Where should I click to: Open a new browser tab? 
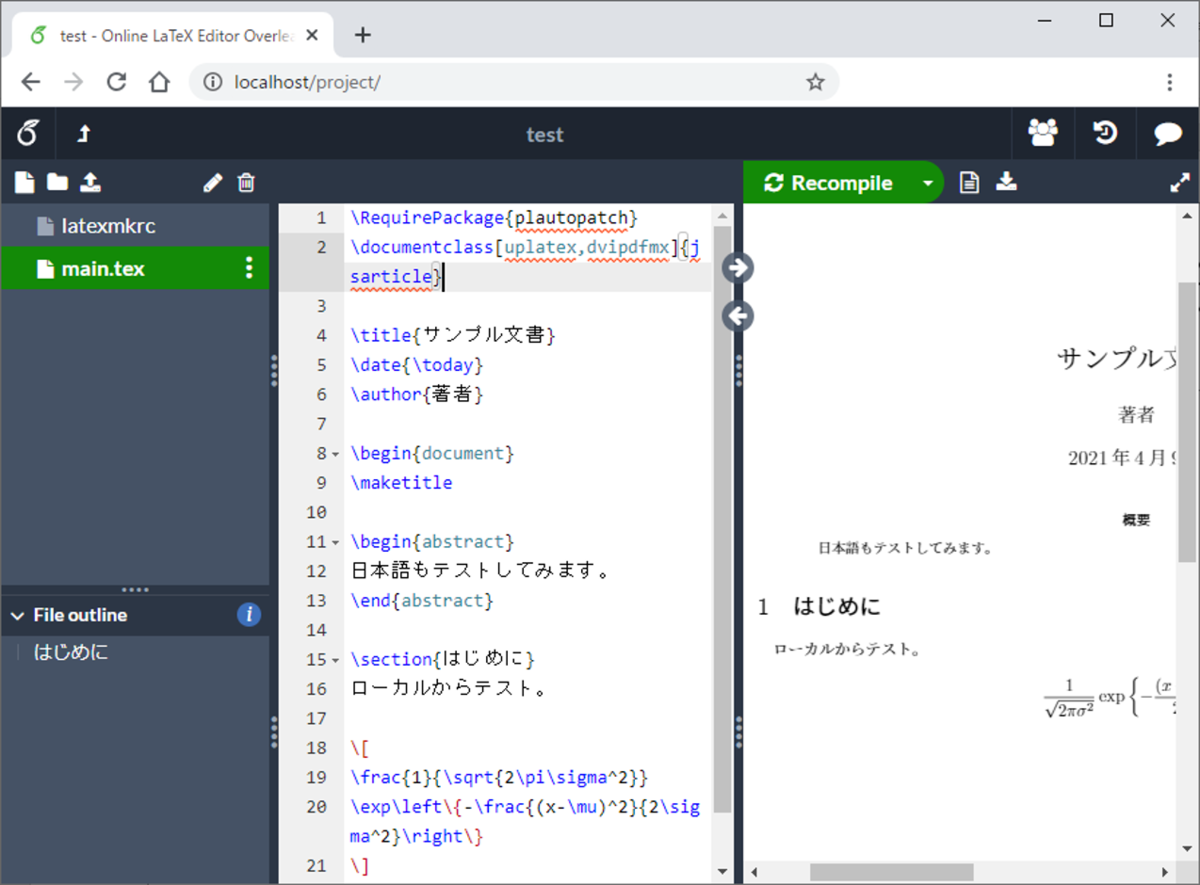363,35
